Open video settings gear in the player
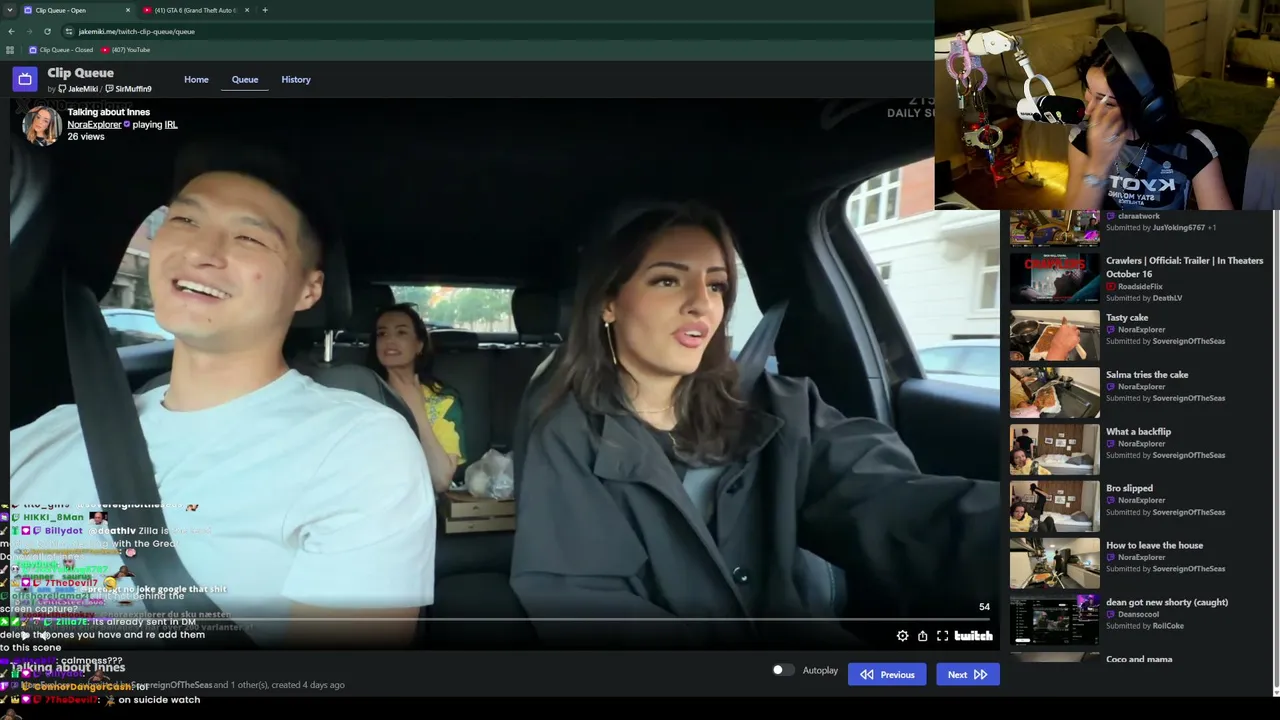 click(902, 636)
